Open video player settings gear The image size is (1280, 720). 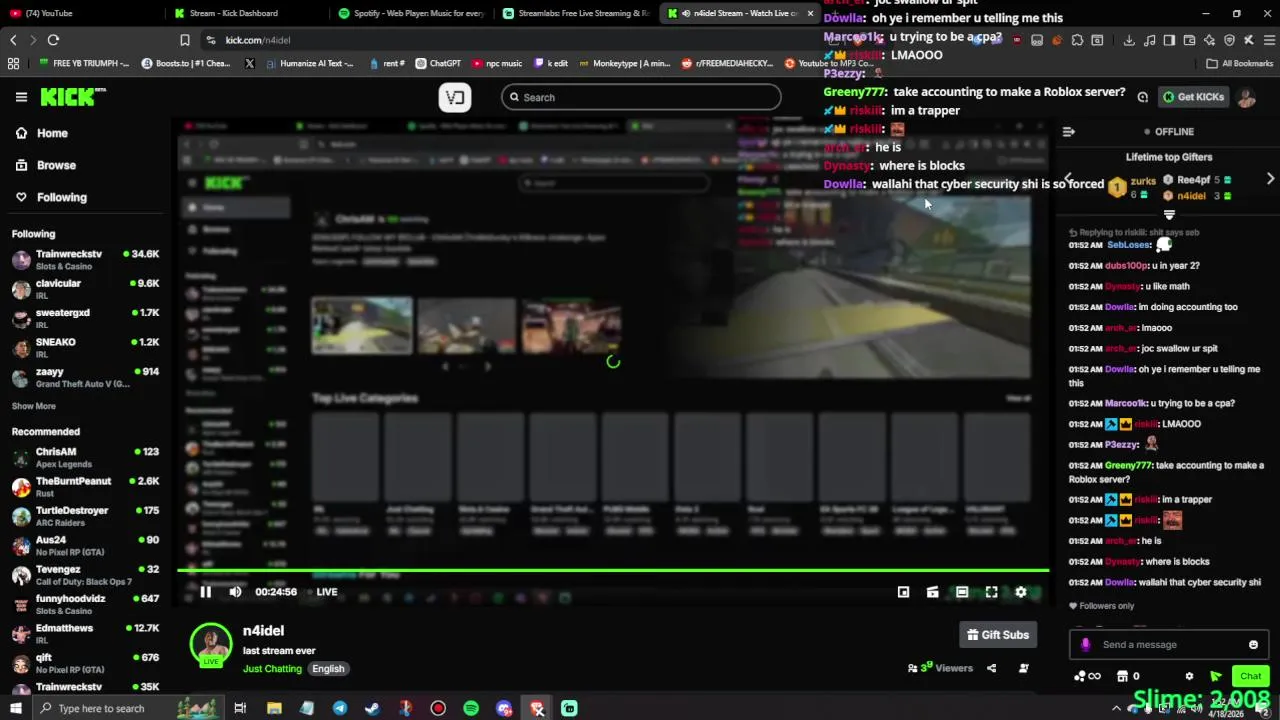coord(1021,592)
